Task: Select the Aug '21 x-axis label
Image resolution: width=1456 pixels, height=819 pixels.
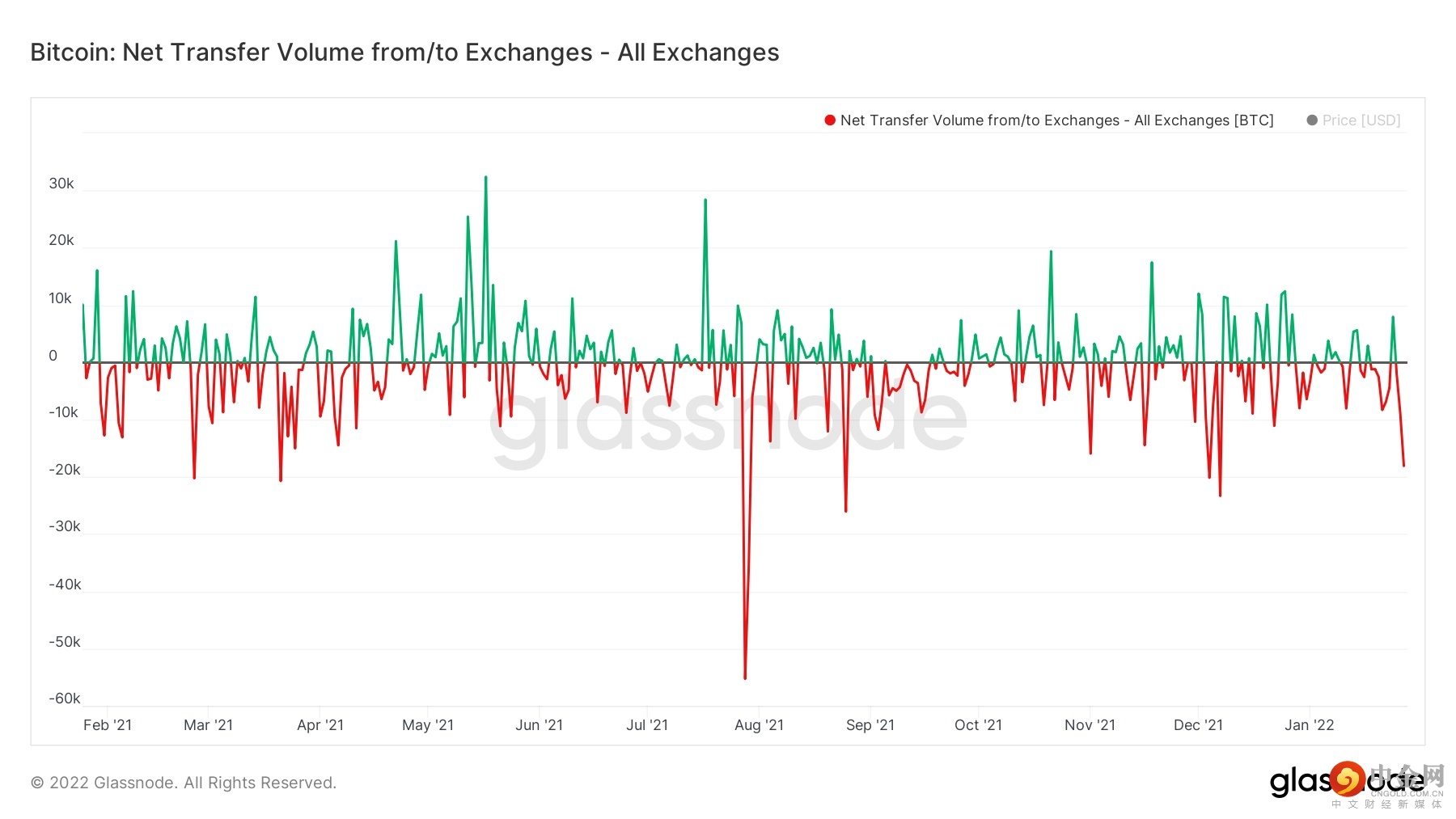Action: [759, 725]
